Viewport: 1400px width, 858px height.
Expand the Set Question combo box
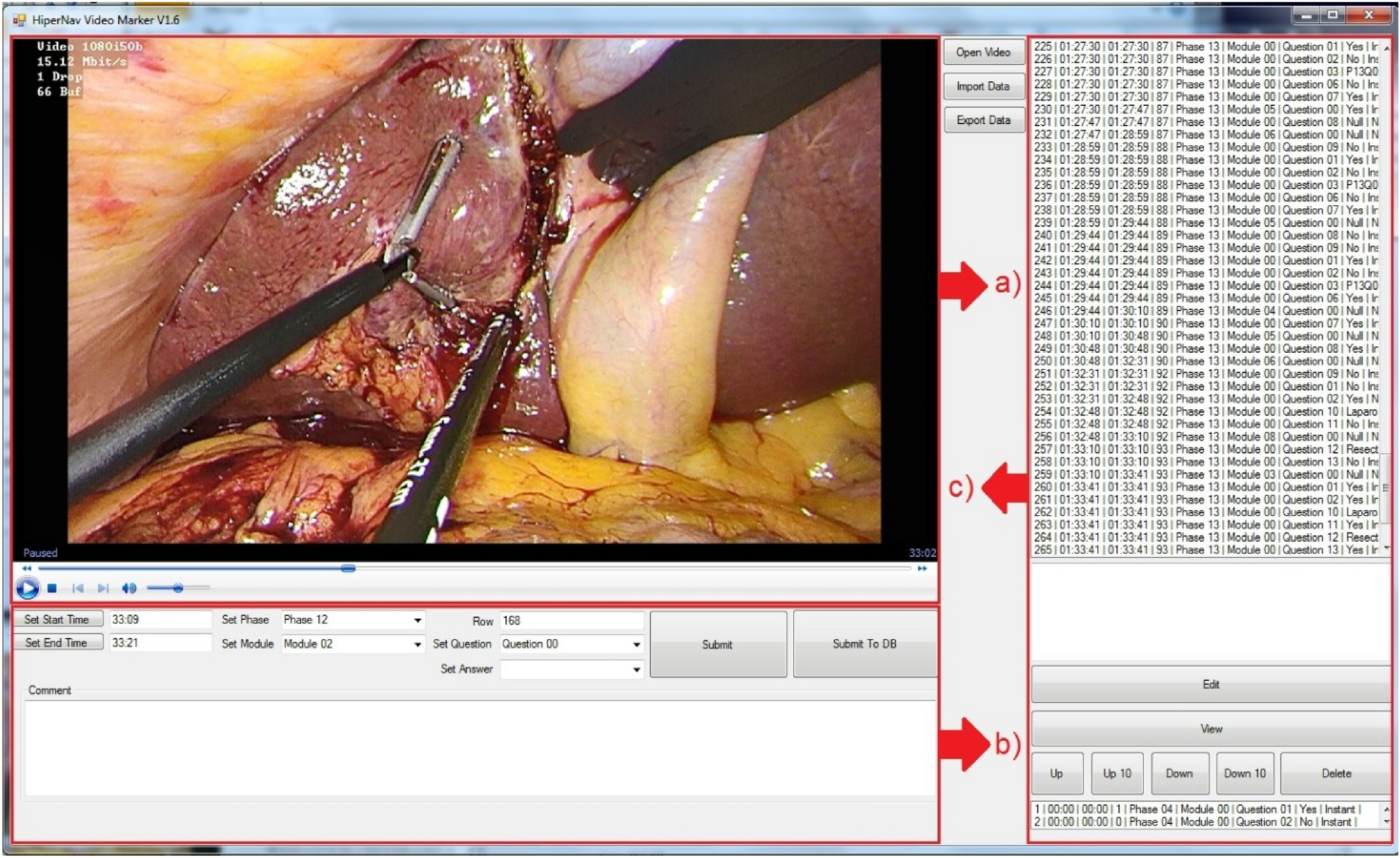[636, 644]
